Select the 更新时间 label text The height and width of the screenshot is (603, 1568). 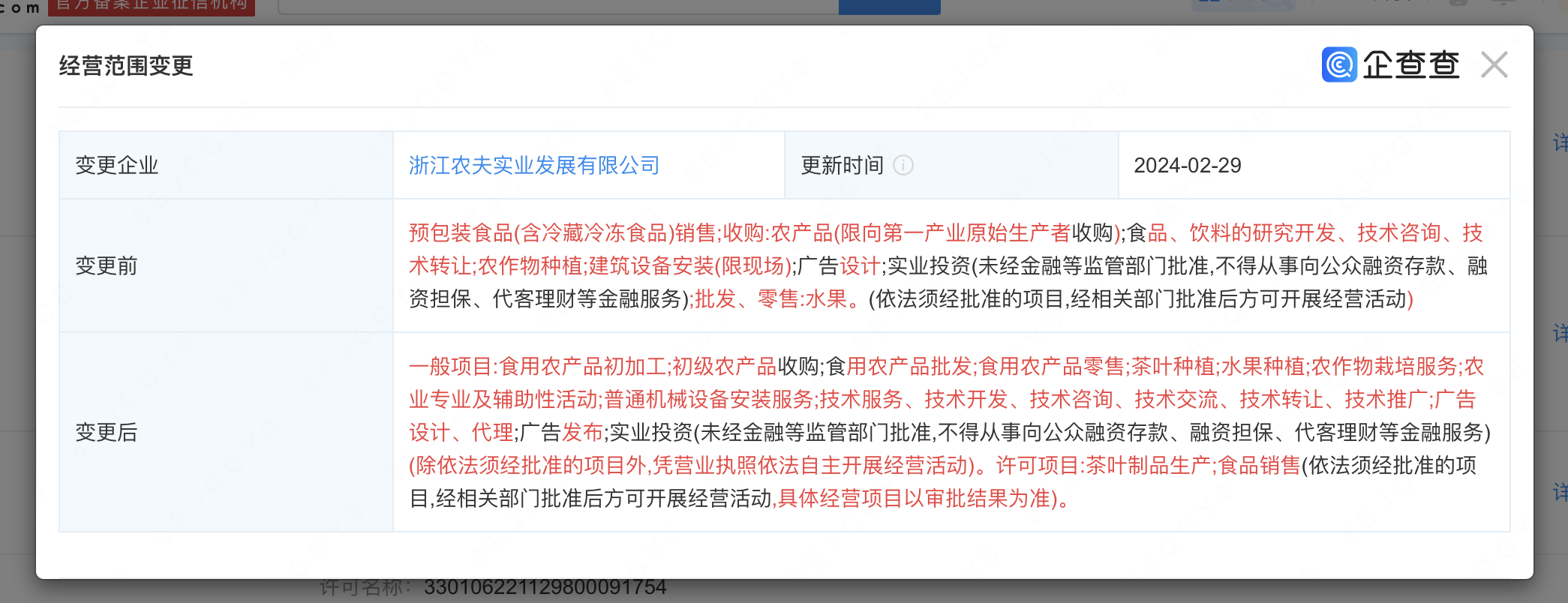coord(842,165)
